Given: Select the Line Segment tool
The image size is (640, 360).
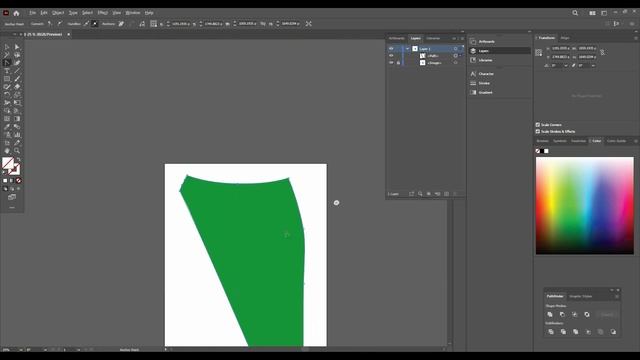Looking at the screenshot, I should coord(17,71).
